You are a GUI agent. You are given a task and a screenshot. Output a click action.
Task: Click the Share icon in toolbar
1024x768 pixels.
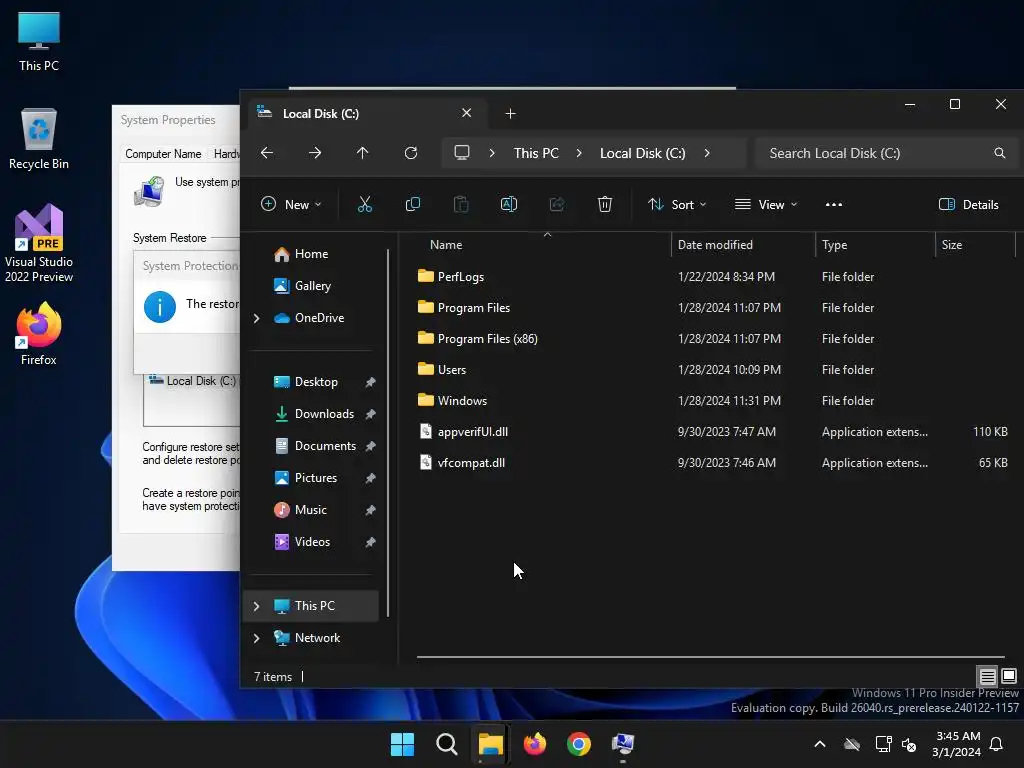coord(557,204)
